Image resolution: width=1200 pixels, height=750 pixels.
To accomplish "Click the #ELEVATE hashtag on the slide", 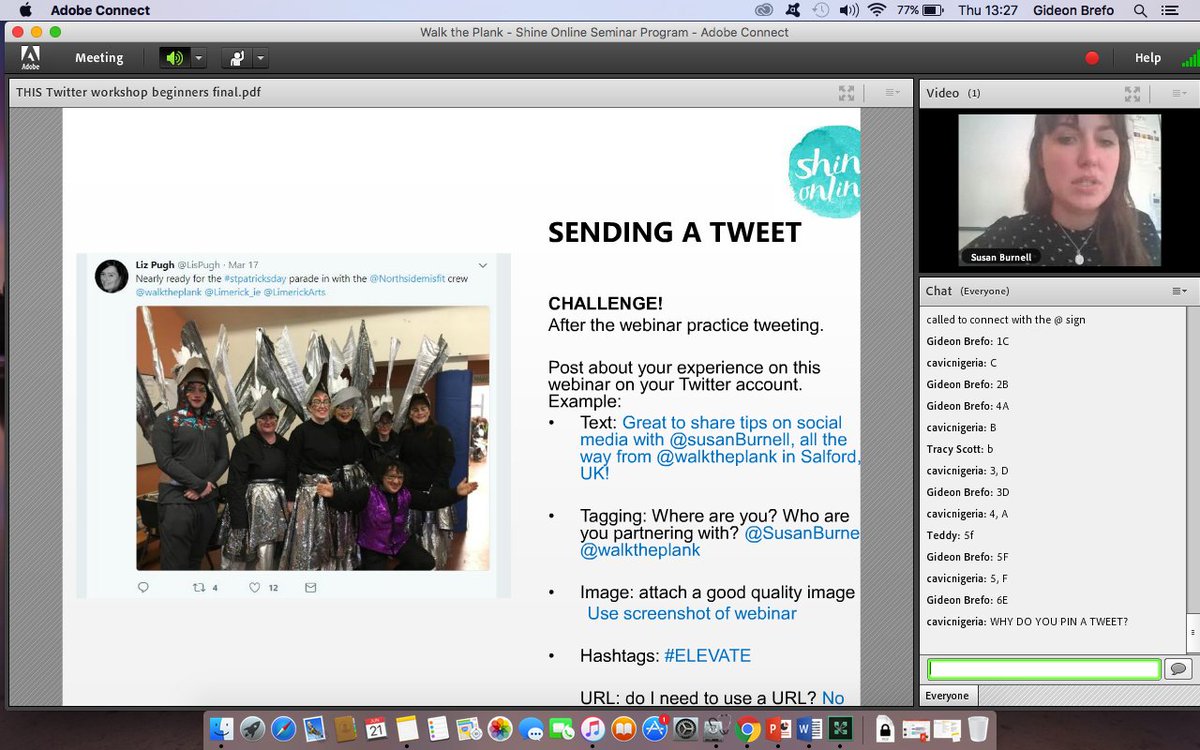I will (707, 656).
